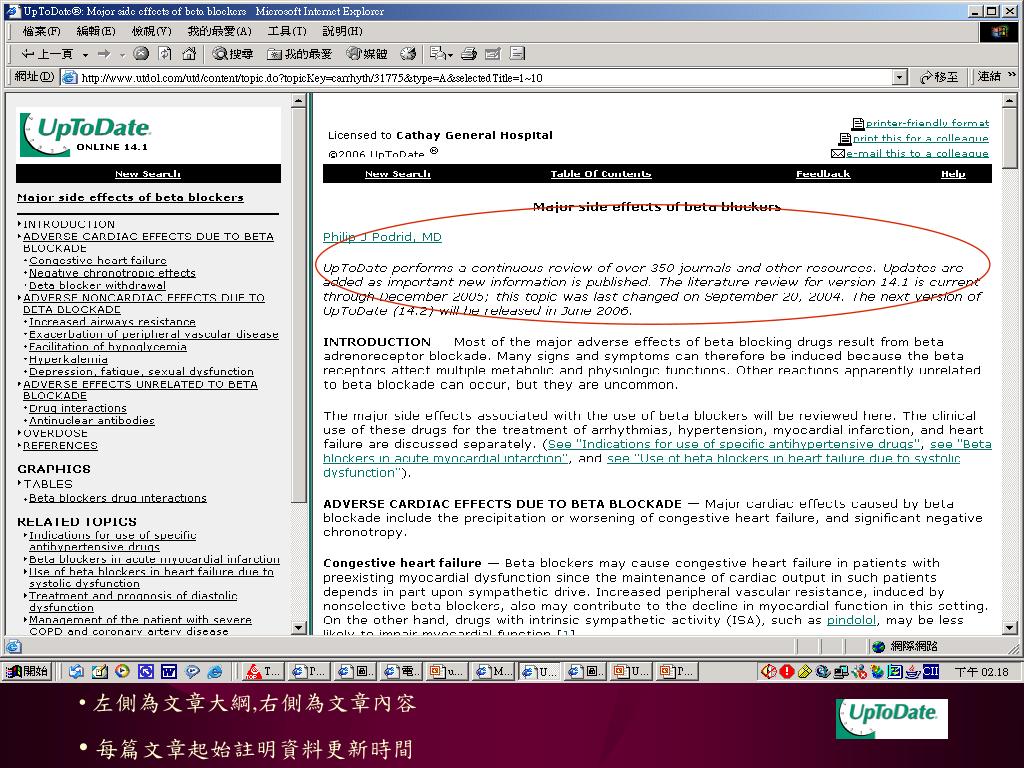
Task: Click New Search in article navigation bar
Action: pos(397,174)
